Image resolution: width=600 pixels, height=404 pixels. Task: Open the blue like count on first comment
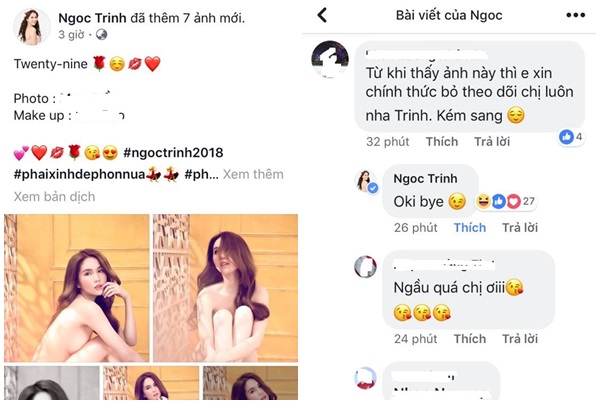pyautogui.click(x=572, y=137)
